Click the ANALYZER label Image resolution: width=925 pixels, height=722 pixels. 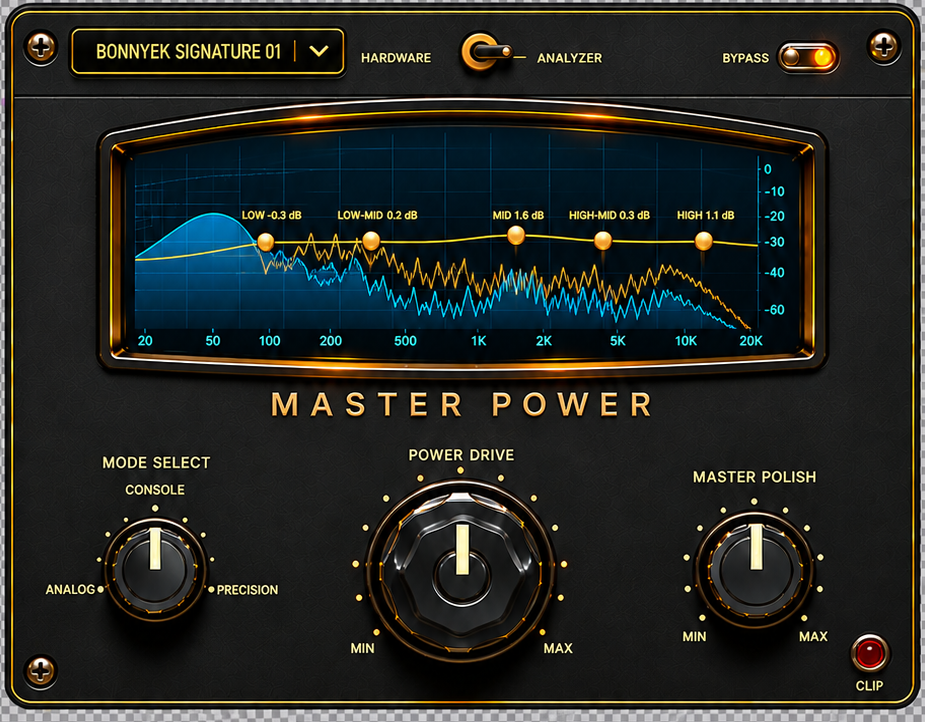coord(569,58)
